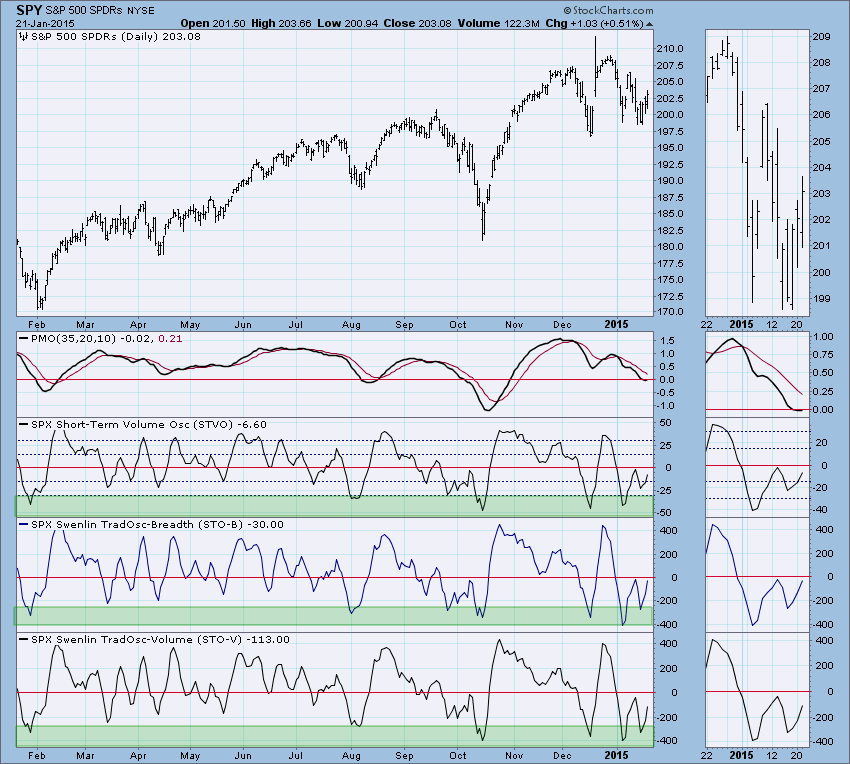Click the 1.00 label on zoomed PMO panel
Viewport: 850px width, 764px height.
[x=823, y=336]
